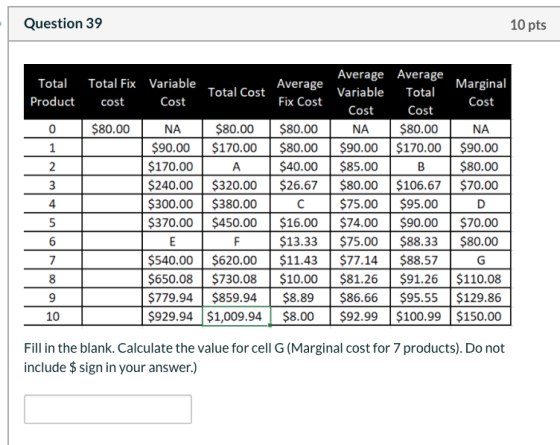Viewport: 560px width, 445px height.
Task: Select the $26.67 average fix cost cell
Action: point(301,185)
